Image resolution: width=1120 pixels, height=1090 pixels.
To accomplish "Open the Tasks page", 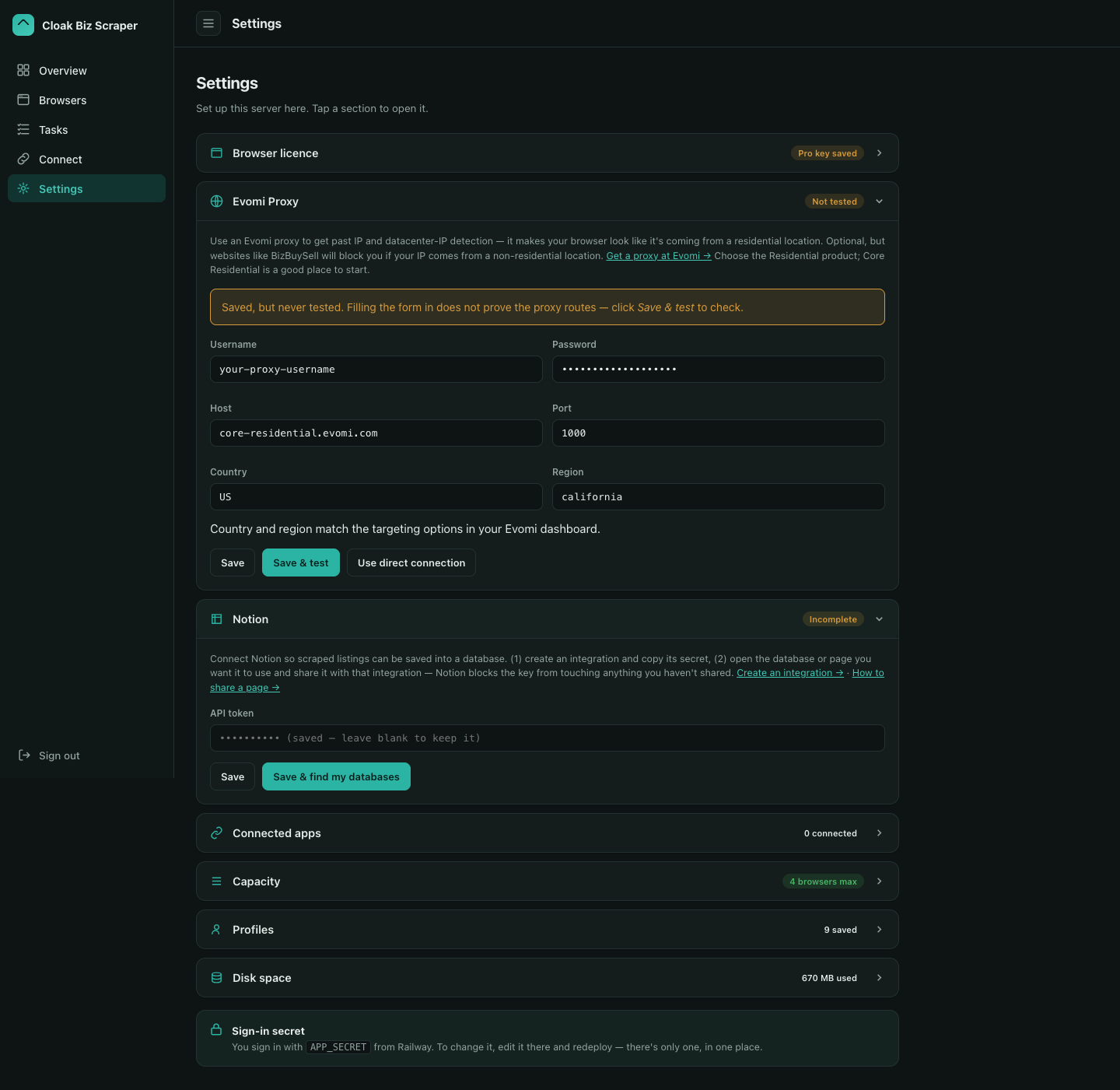I will pos(86,130).
